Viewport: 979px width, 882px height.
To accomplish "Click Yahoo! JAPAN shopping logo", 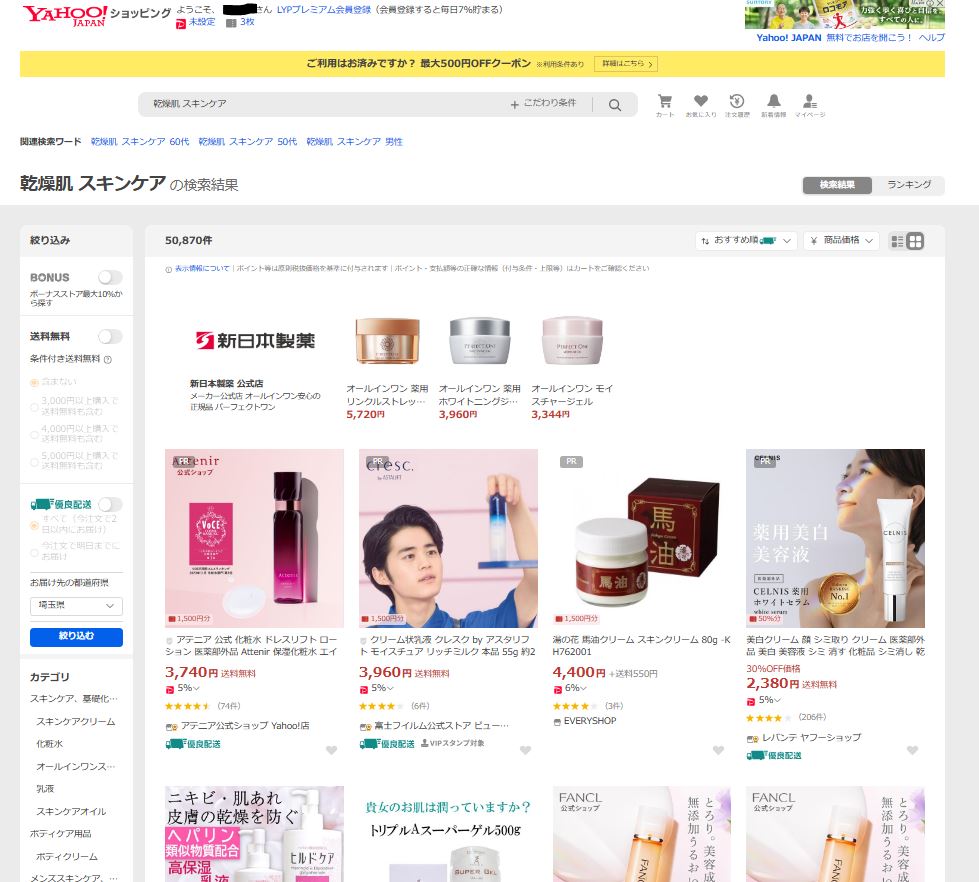I will point(97,16).
